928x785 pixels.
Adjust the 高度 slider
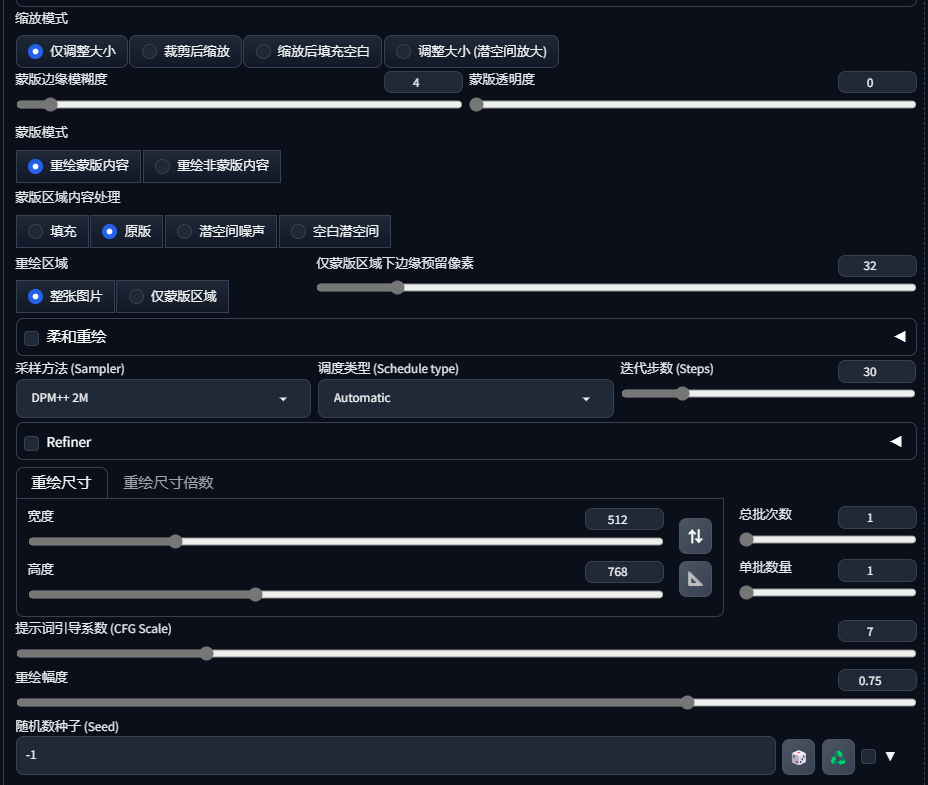tap(346, 594)
